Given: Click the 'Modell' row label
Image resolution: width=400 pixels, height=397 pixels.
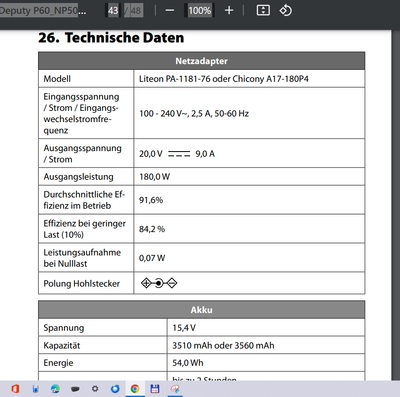Looking at the screenshot, I should [x=57, y=79].
